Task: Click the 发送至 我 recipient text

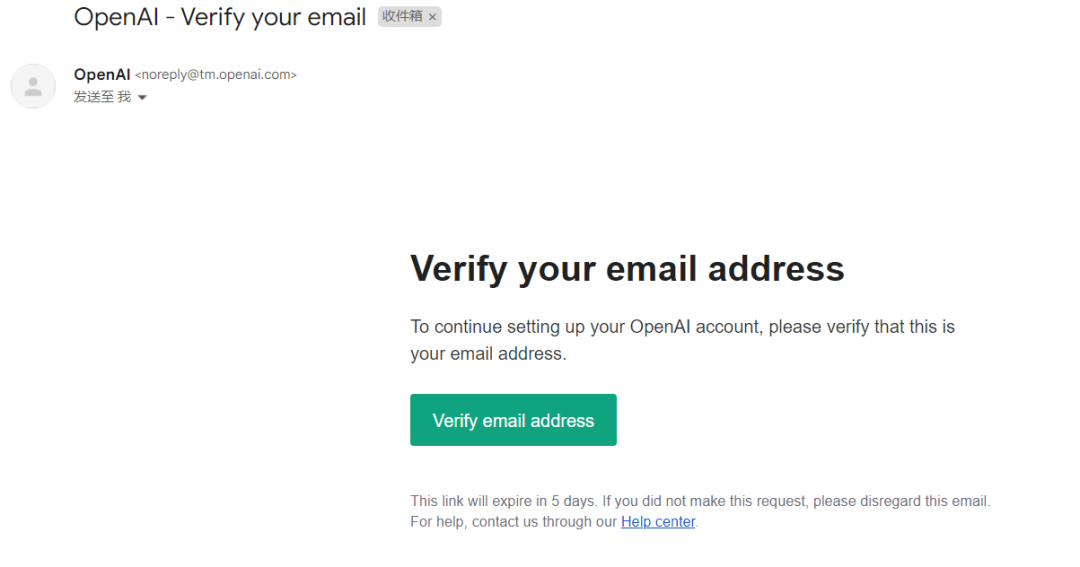Action: (102, 97)
